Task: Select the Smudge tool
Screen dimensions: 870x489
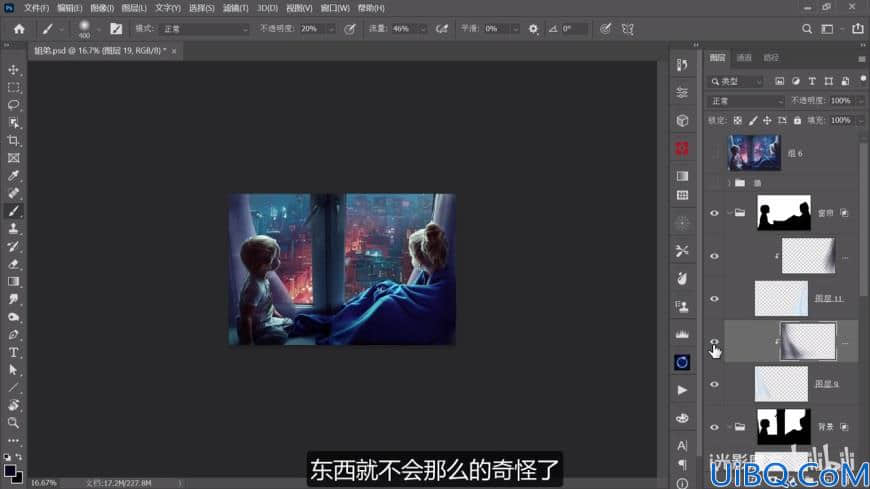Action: [x=13, y=299]
